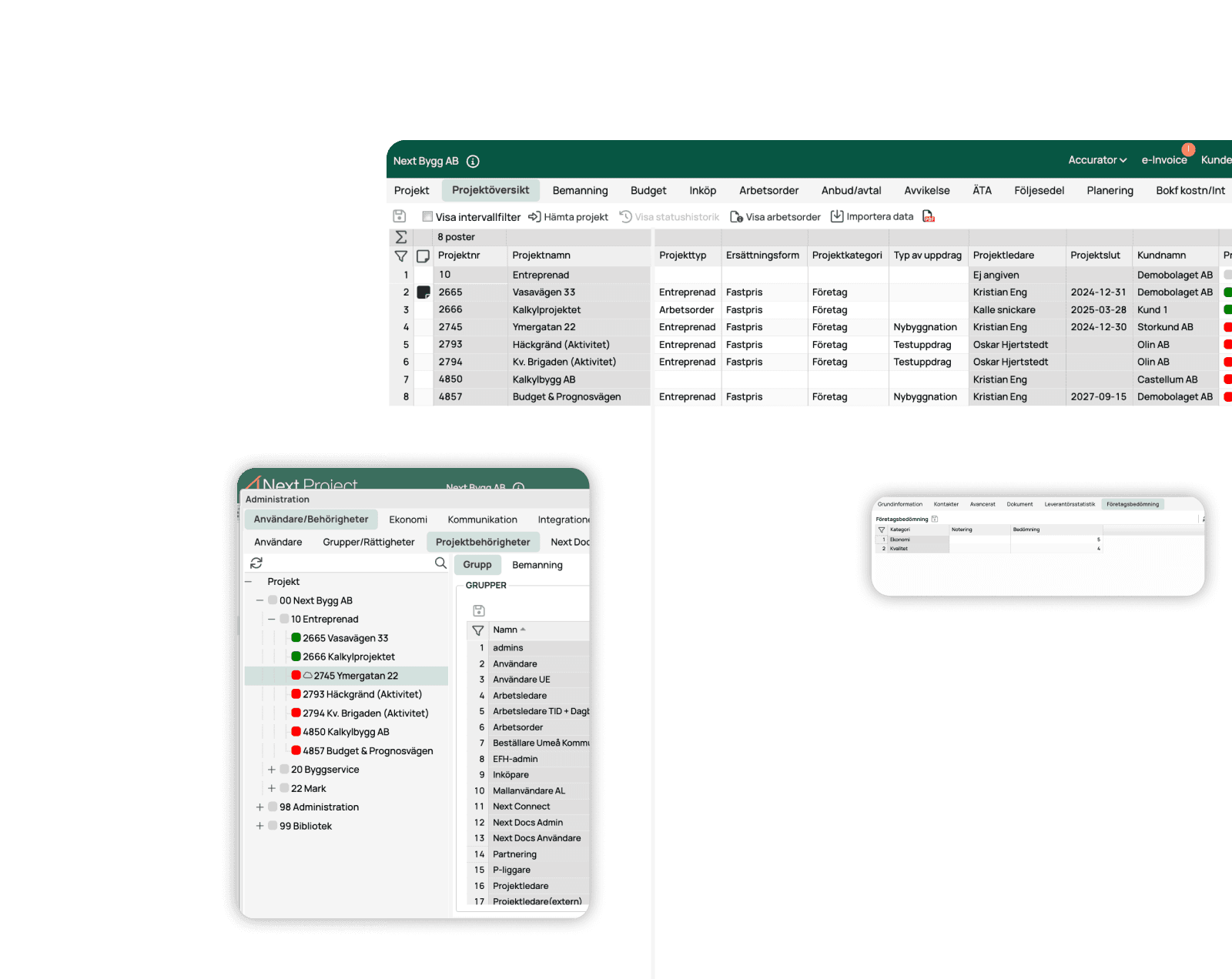Screen dimensions: 1232x979
Task: Click the e-Invoice link in header
Action: pyautogui.click(x=1163, y=160)
